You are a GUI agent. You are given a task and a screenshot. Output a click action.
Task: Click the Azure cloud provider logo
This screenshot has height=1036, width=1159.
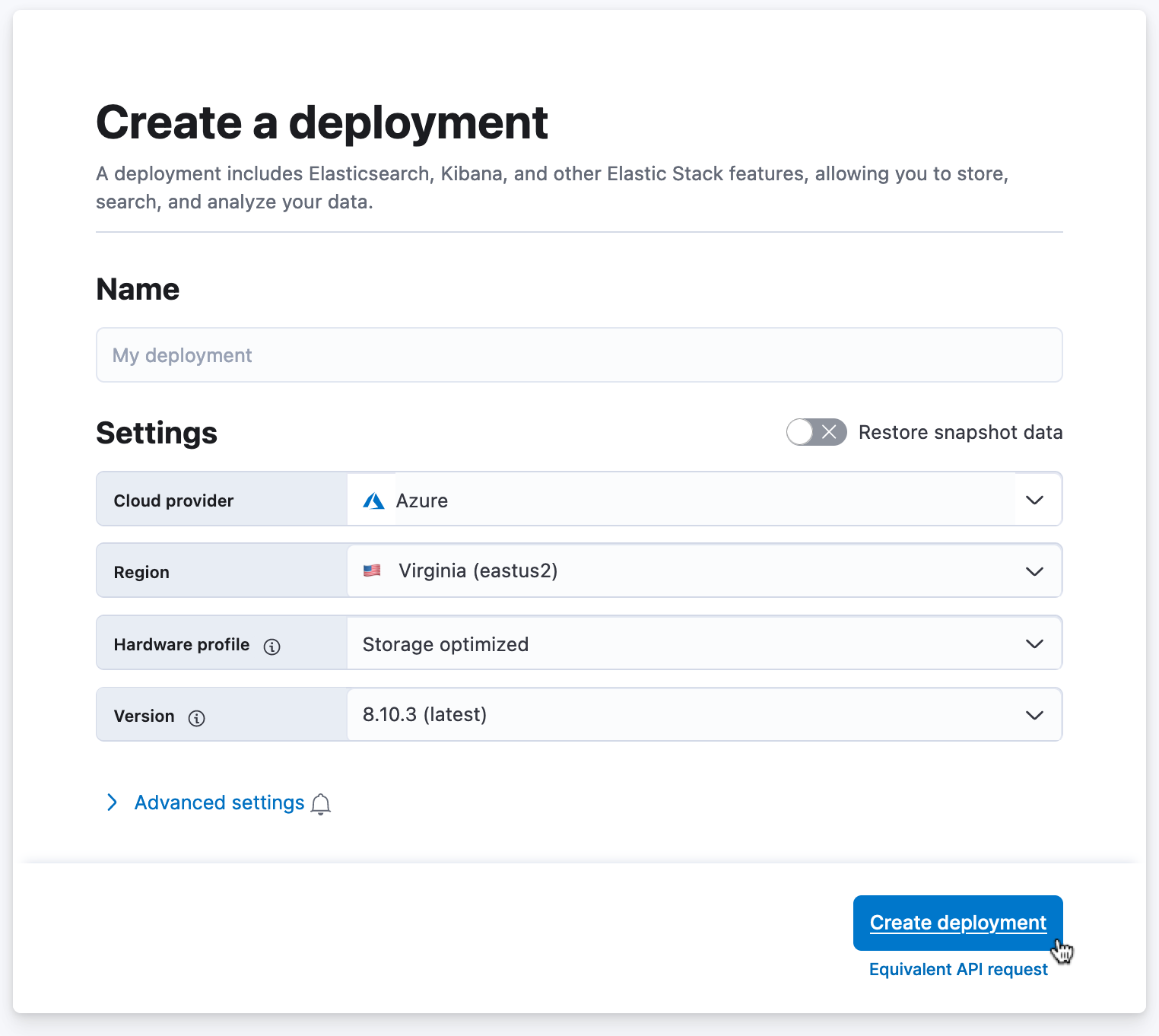[373, 501]
